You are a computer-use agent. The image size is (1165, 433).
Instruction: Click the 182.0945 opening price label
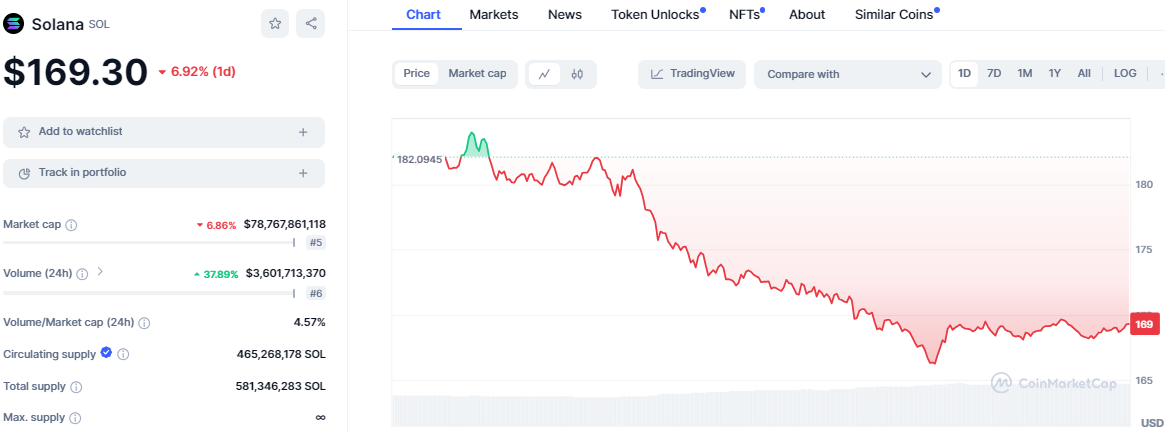click(418, 159)
